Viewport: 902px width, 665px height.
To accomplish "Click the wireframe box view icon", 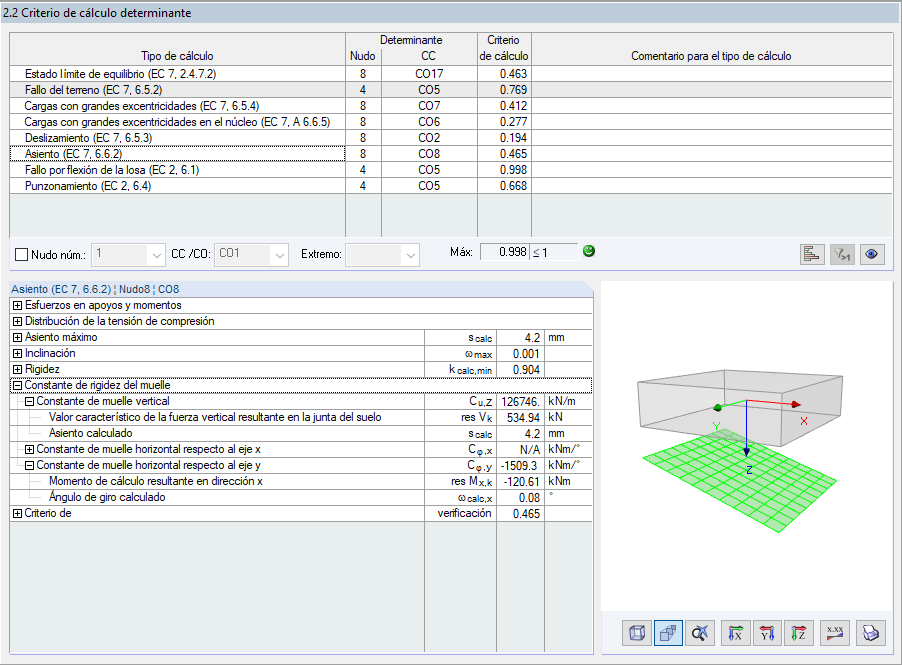I will click(x=637, y=633).
